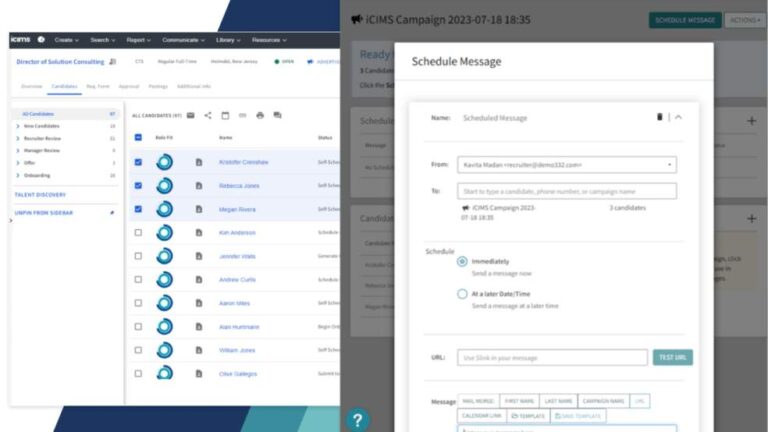Switch to the Overview tab
768x432 pixels.
[x=31, y=87]
